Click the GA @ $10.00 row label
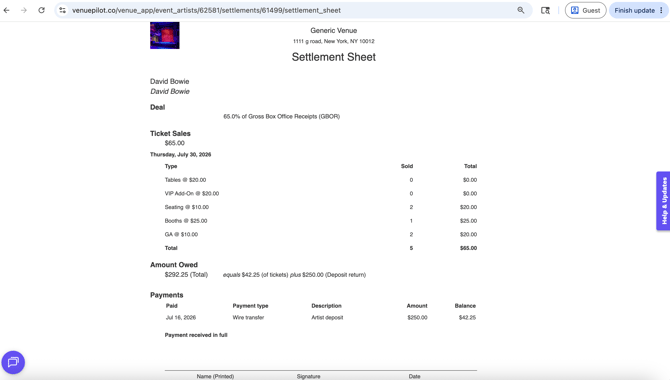 click(181, 235)
